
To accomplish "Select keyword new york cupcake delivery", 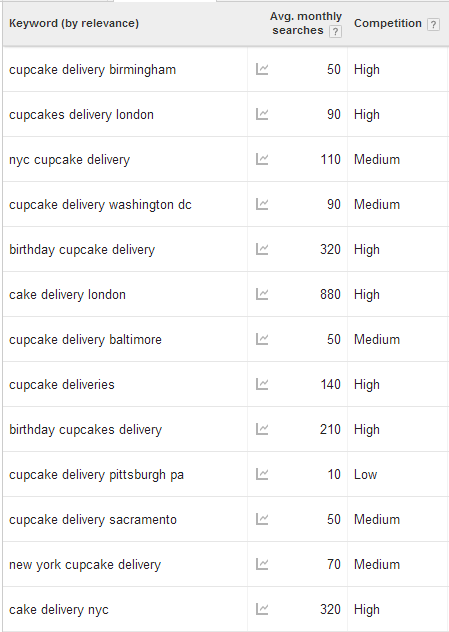I will (85, 565).
